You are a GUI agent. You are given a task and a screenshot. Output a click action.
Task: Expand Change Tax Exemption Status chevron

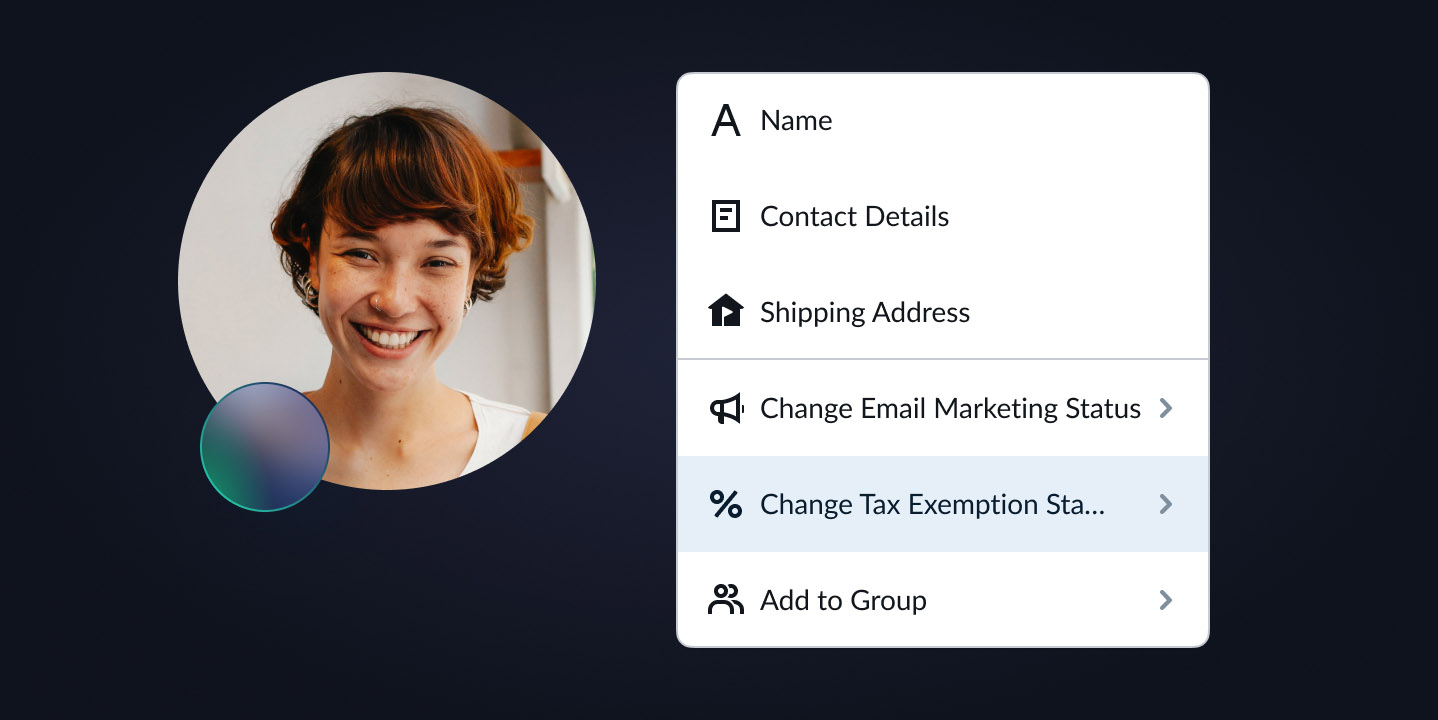point(1165,504)
